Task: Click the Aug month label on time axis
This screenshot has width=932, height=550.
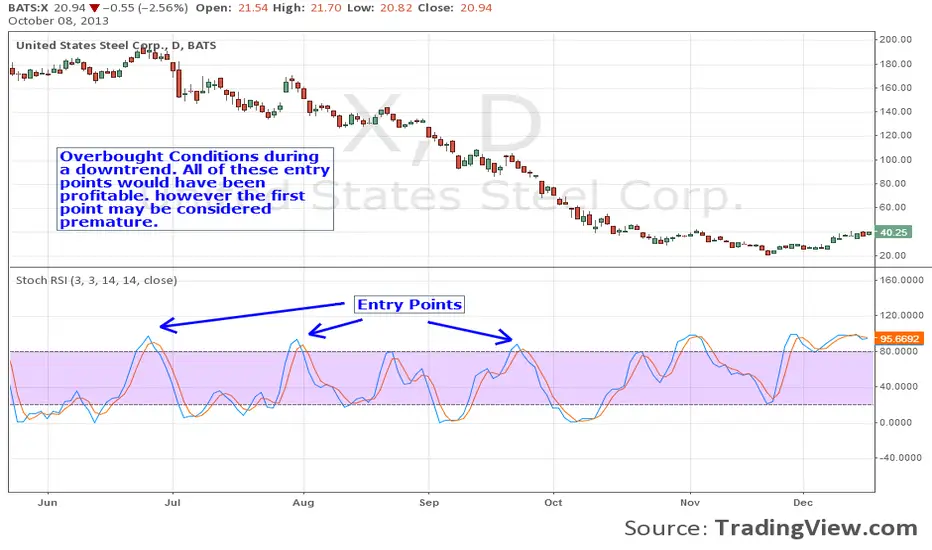Action: [x=303, y=502]
